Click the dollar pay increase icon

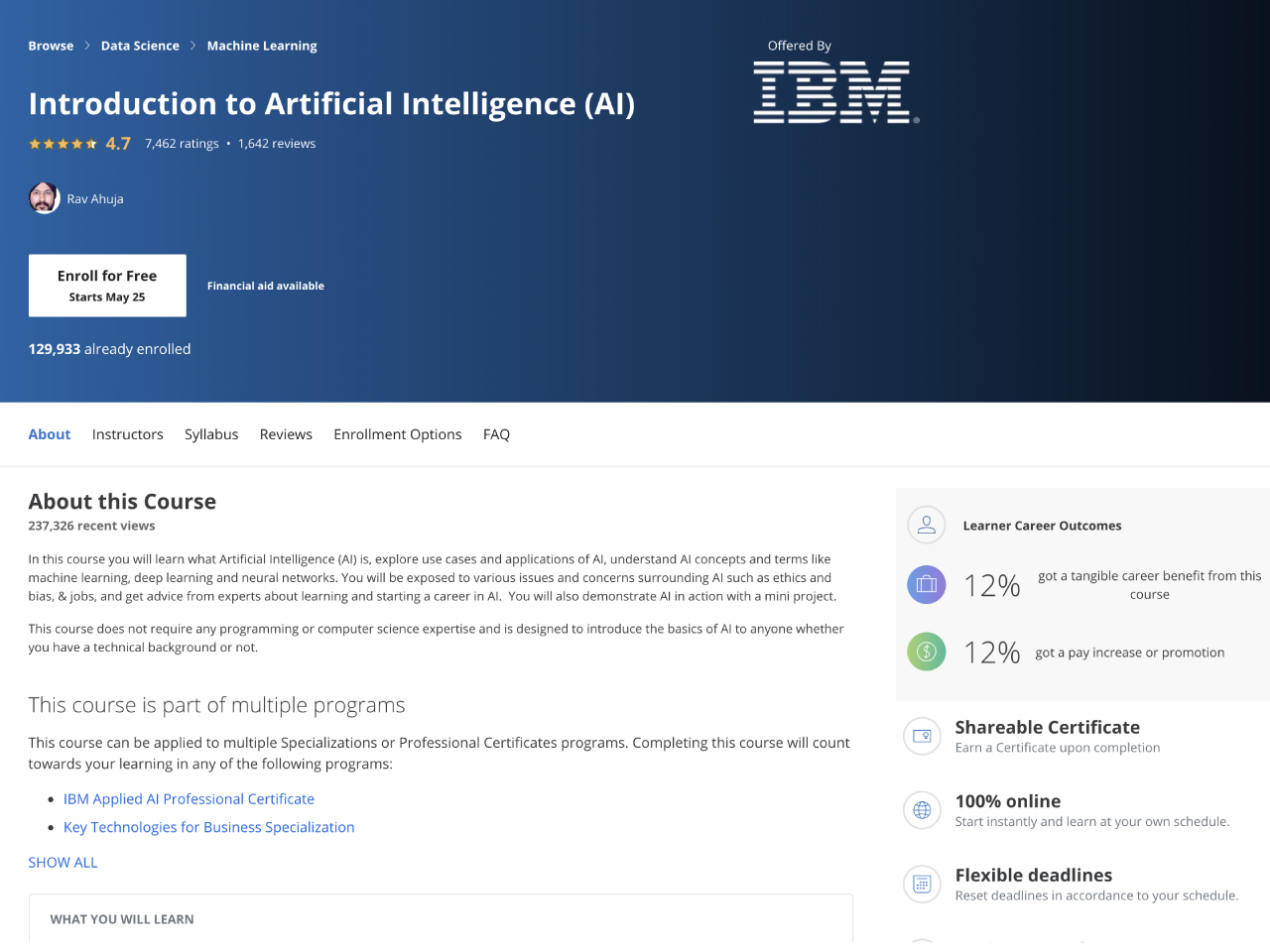click(x=926, y=652)
